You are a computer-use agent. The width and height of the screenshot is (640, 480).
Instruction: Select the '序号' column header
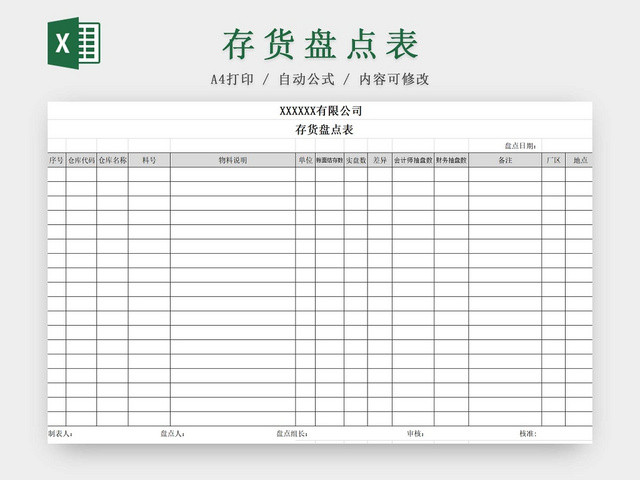56,160
